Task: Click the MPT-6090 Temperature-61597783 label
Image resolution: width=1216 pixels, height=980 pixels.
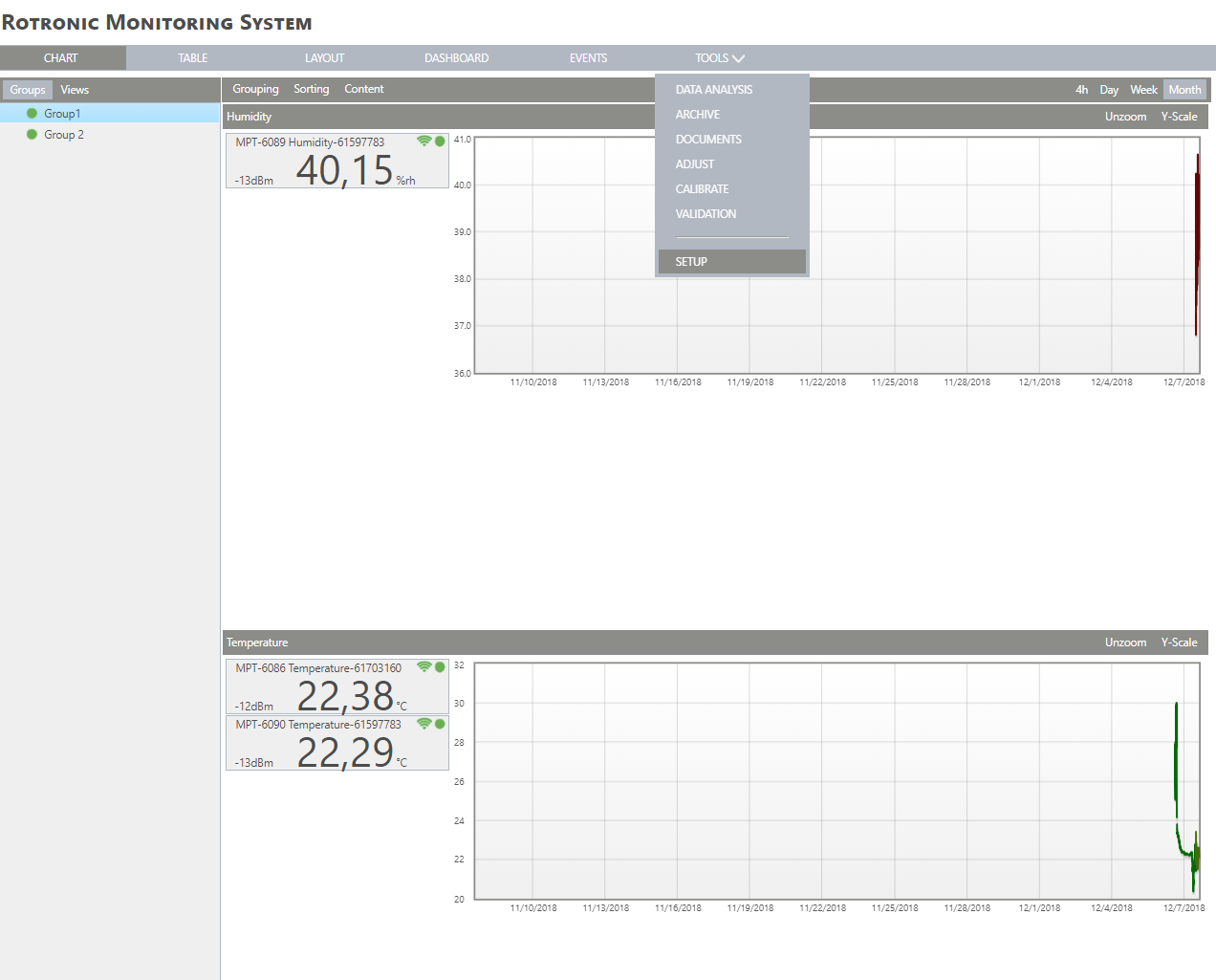Action: (x=318, y=725)
